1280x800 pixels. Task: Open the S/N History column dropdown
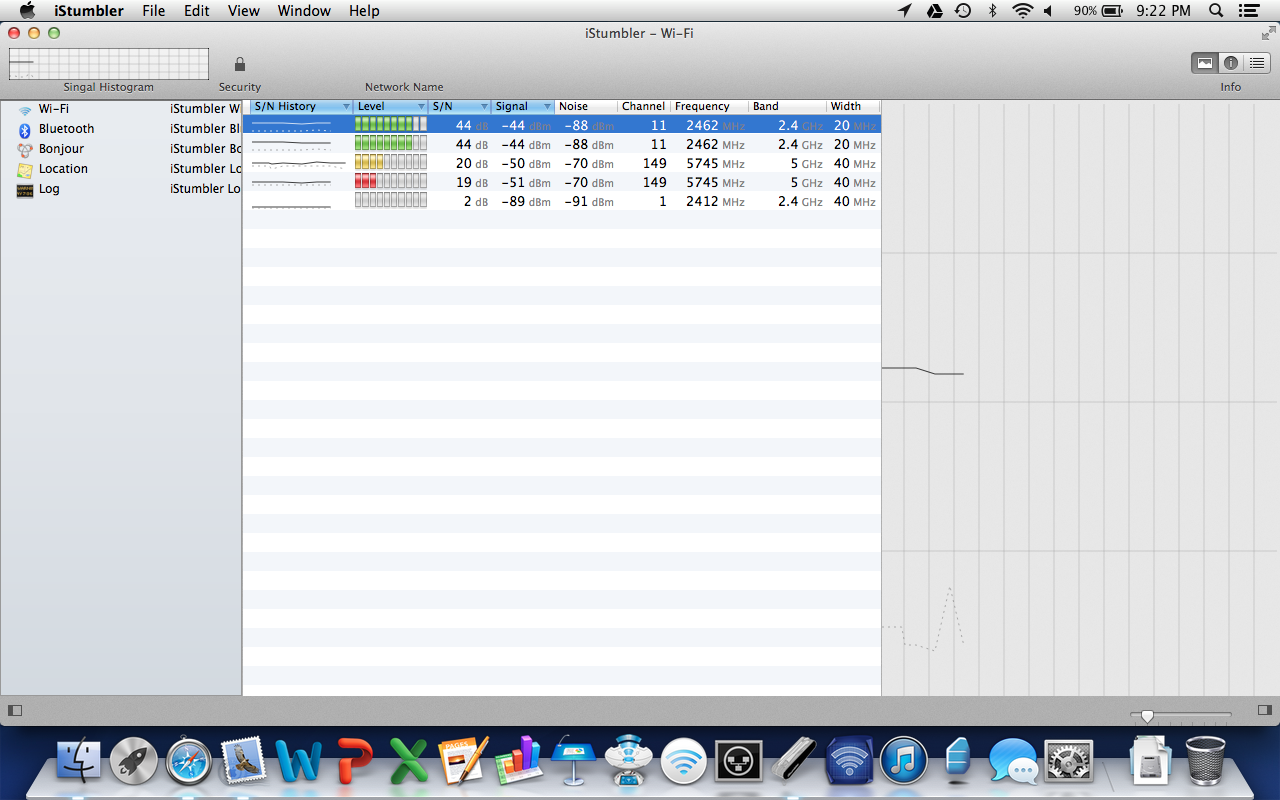click(x=346, y=106)
